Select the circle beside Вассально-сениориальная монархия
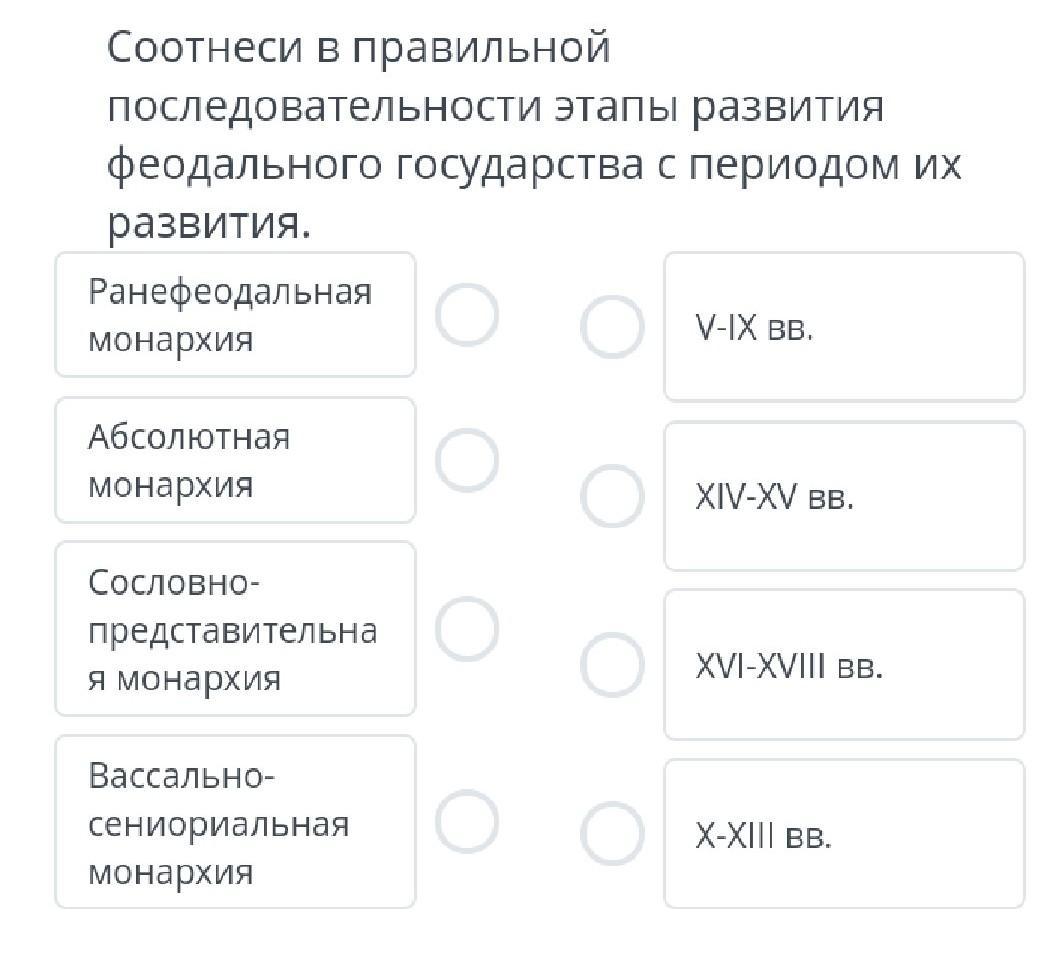This screenshot has width=1051, height=961. pyautogui.click(x=467, y=821)
